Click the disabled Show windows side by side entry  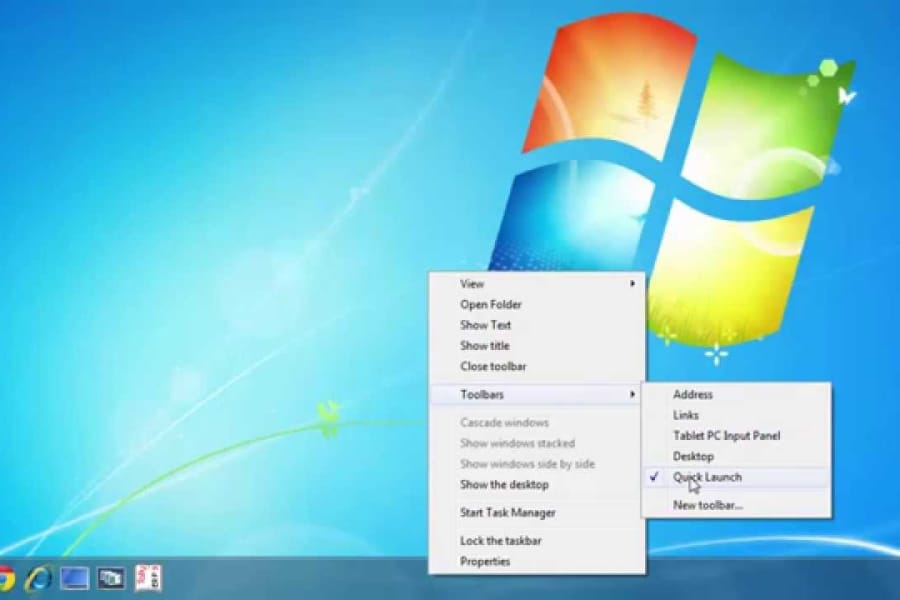[537, 464]
